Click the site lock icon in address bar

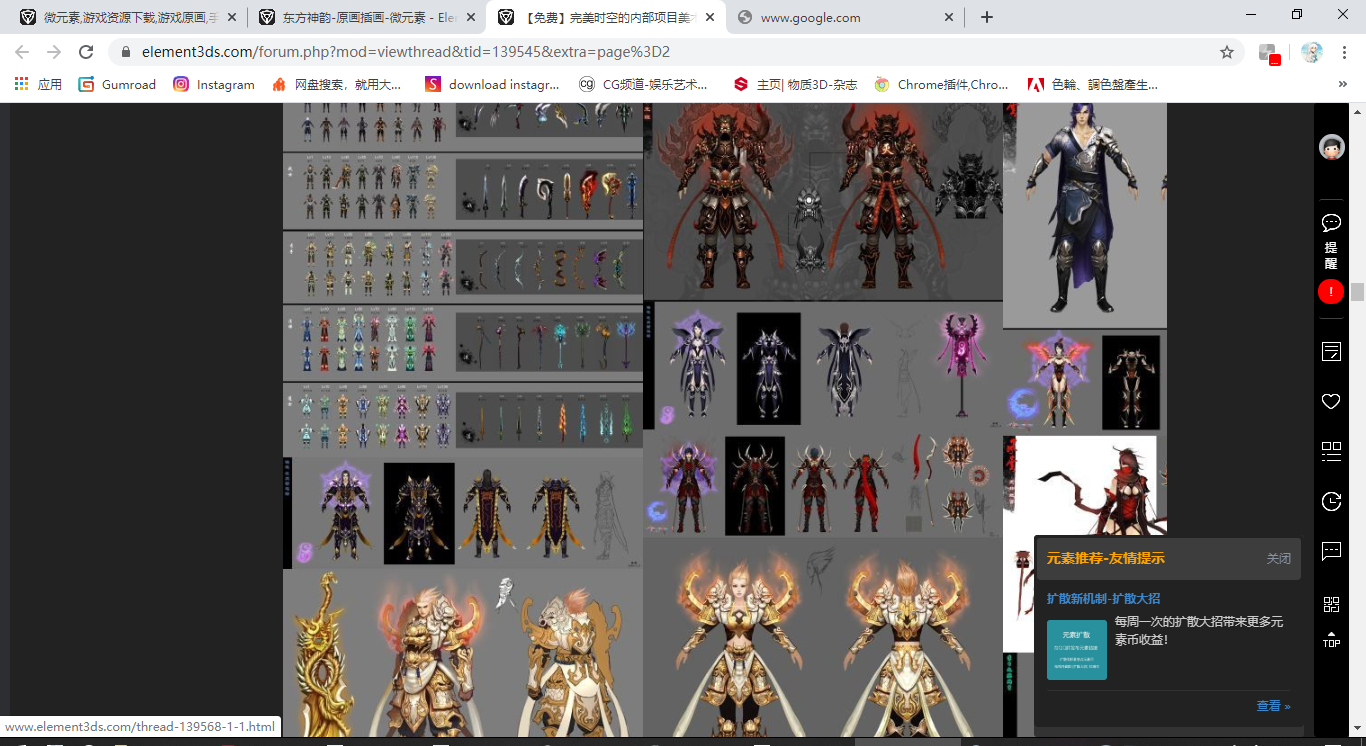[x=126, y=52]
